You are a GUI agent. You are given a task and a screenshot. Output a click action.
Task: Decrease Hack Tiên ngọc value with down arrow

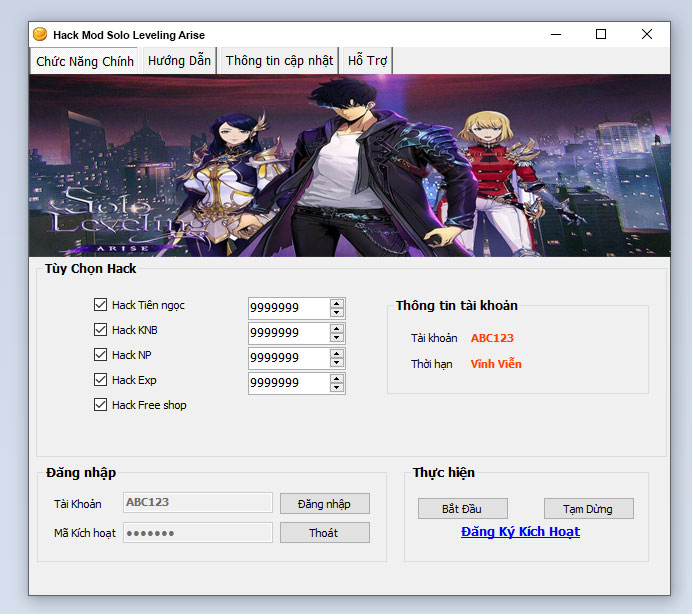[337, 312]
